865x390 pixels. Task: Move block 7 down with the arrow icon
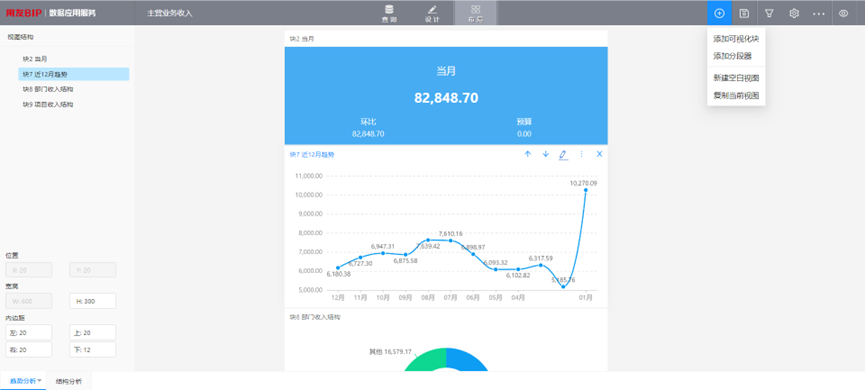point(546,154)
